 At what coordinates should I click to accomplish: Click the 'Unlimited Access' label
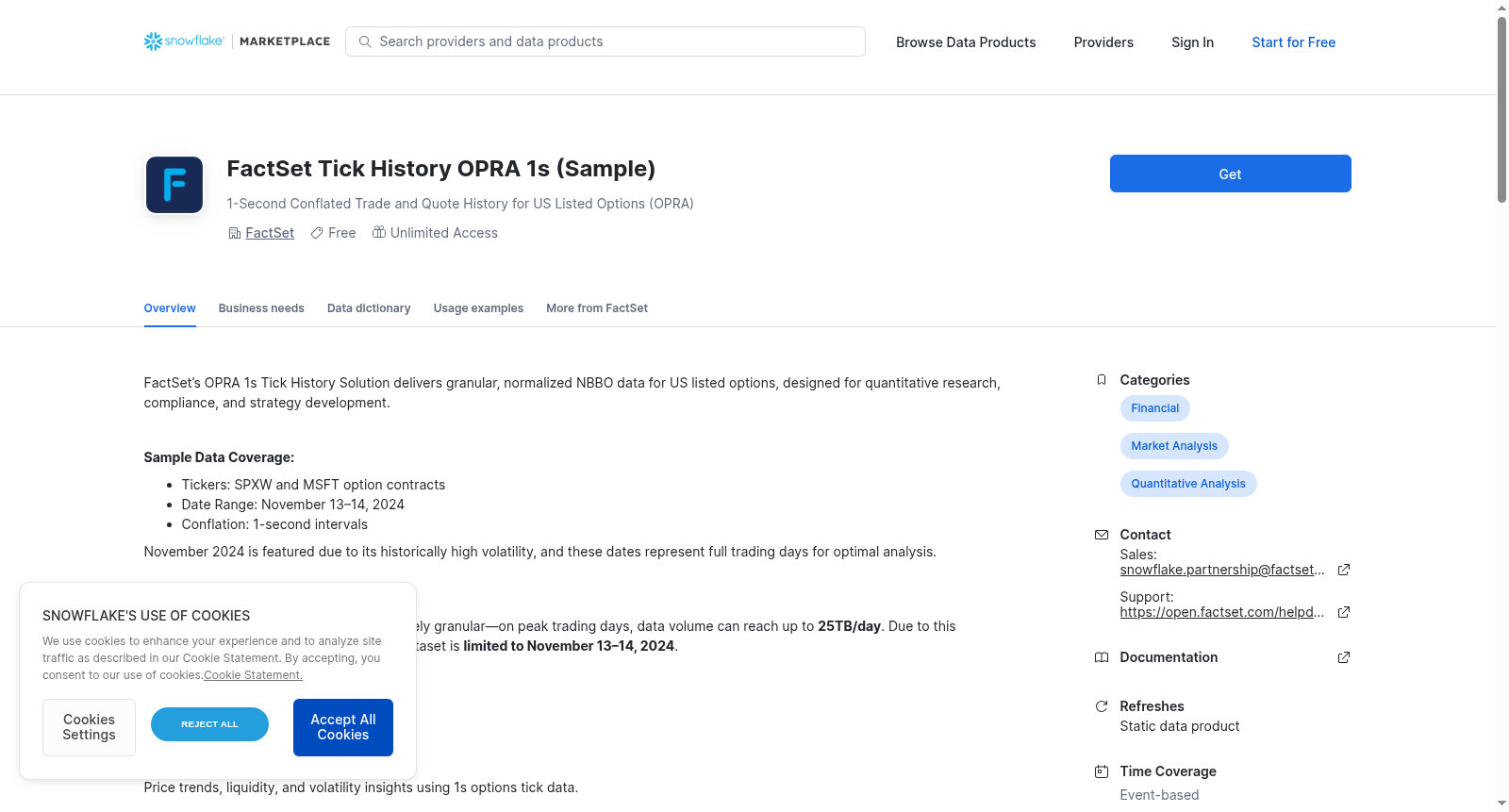(443, 233)
